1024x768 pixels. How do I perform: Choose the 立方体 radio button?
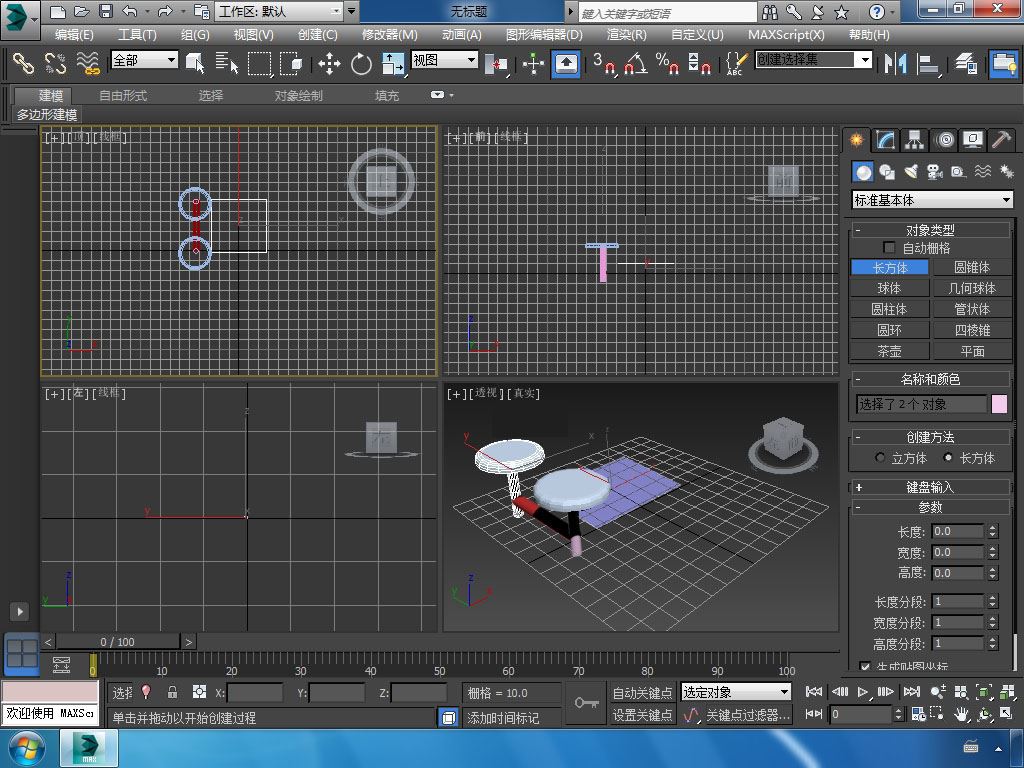[880, 458]
